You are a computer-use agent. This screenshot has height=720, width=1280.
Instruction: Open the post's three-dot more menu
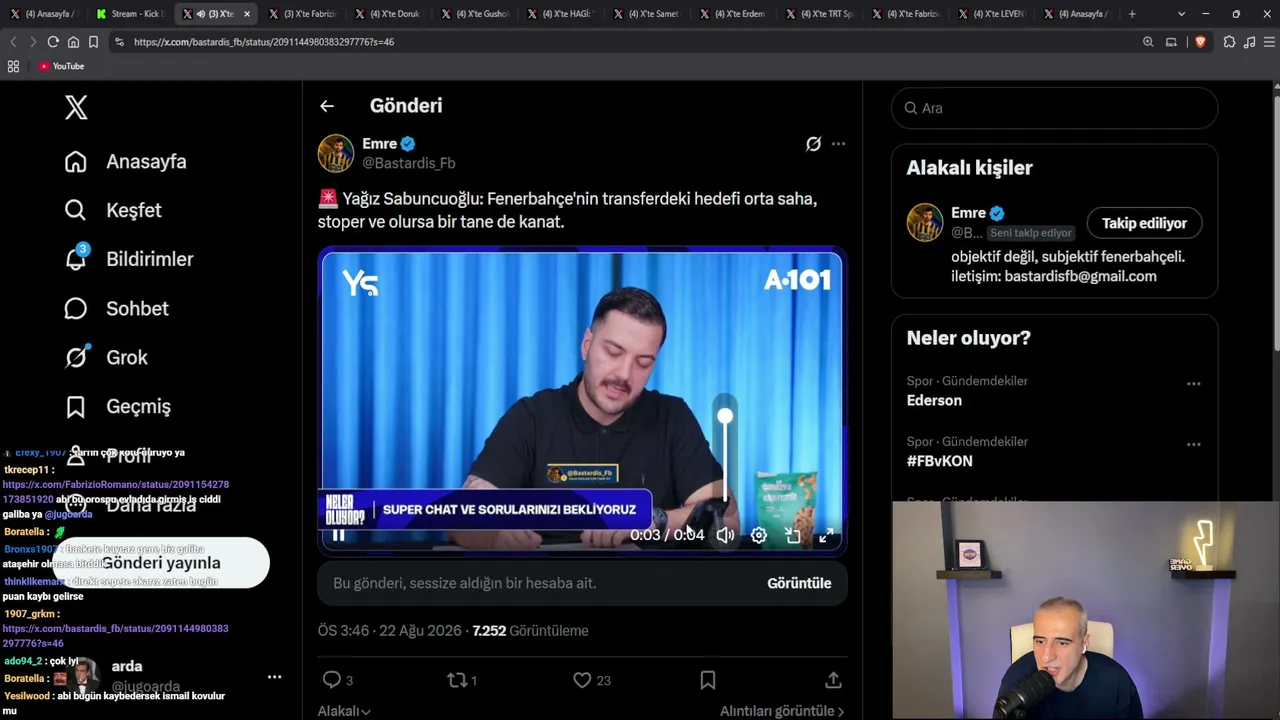click(x=838, y=144)
